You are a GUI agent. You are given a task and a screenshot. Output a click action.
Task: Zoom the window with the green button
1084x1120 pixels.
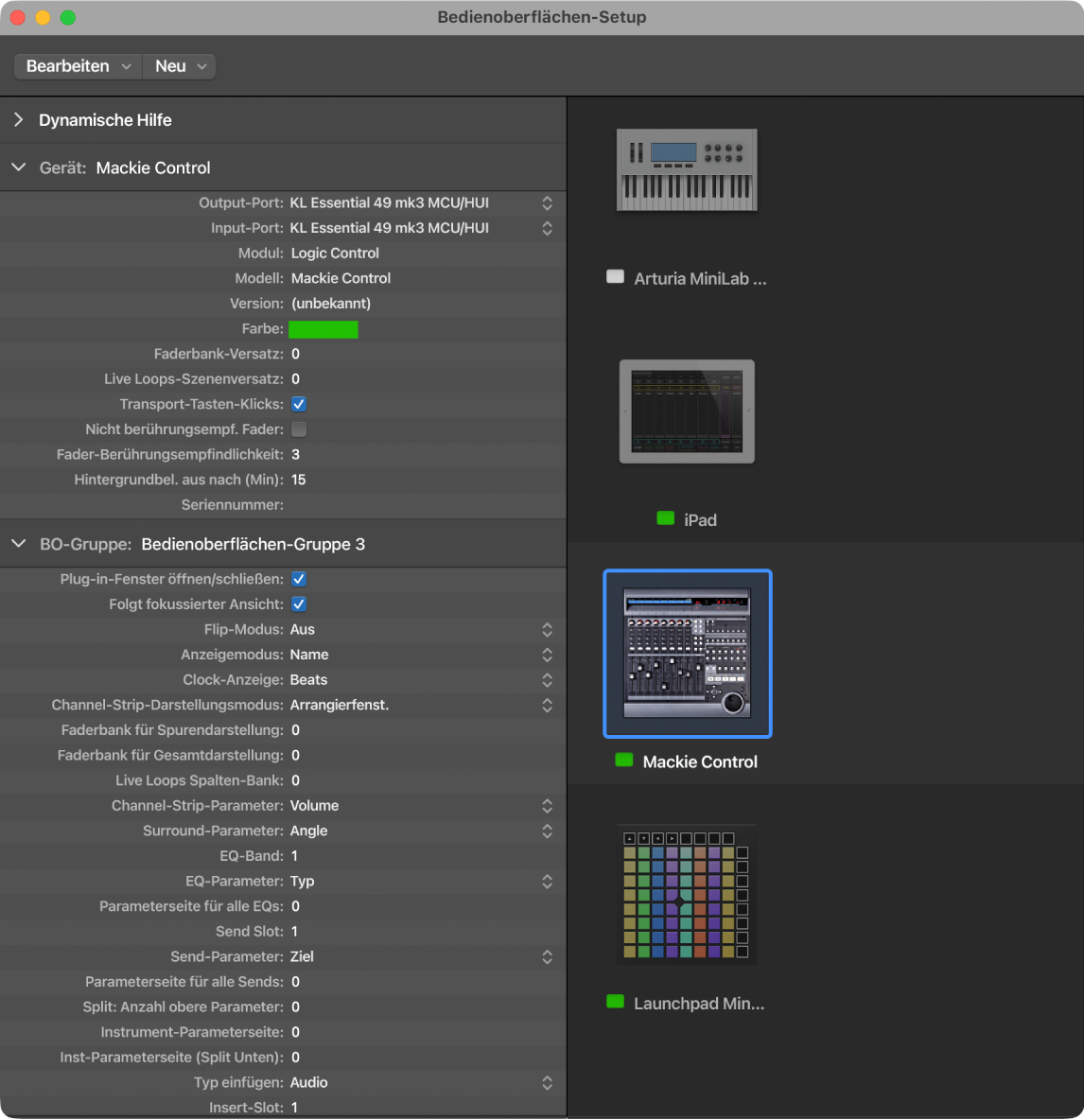[x=68, y=17]
